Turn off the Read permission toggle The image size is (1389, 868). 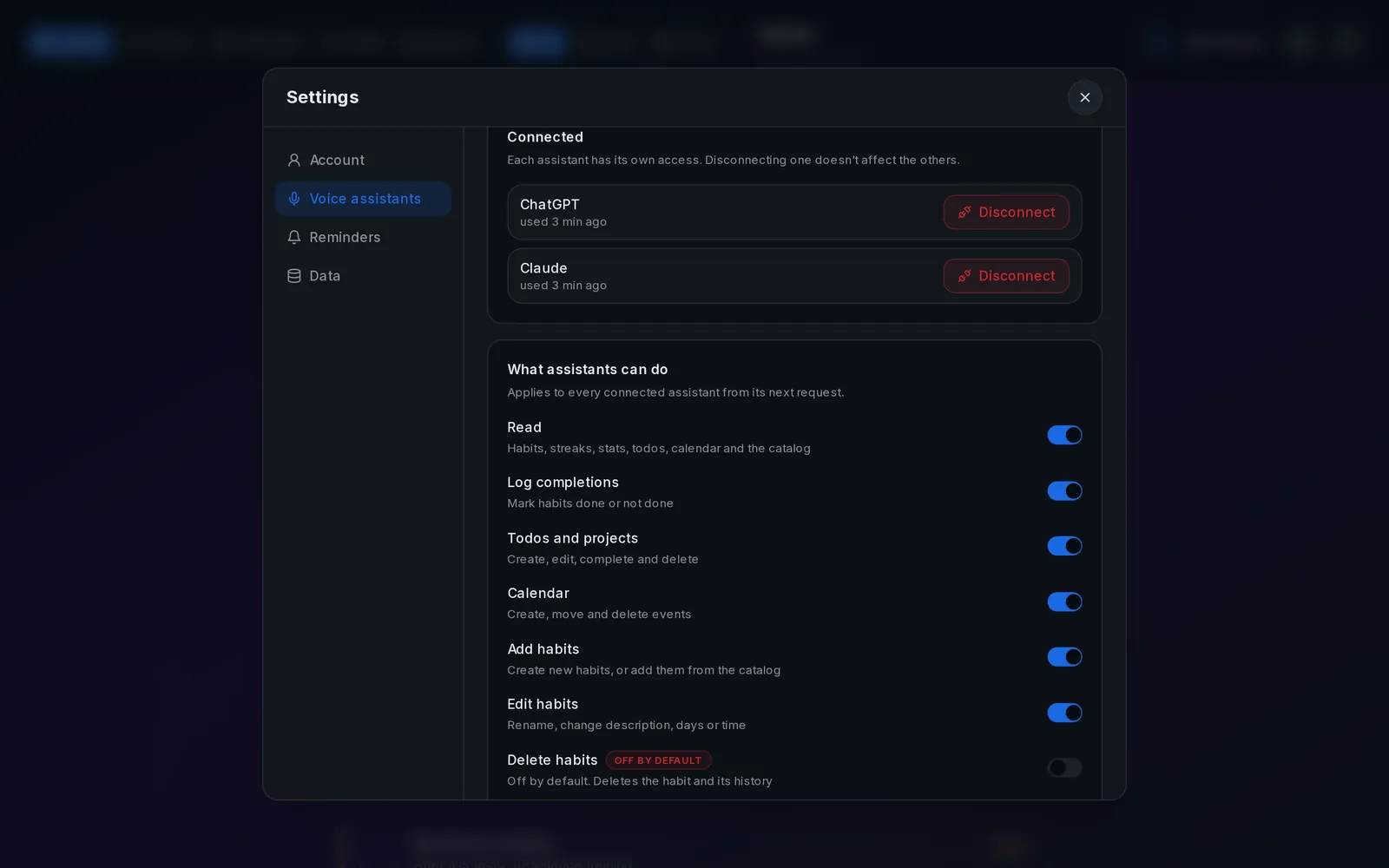[1064, 435]
